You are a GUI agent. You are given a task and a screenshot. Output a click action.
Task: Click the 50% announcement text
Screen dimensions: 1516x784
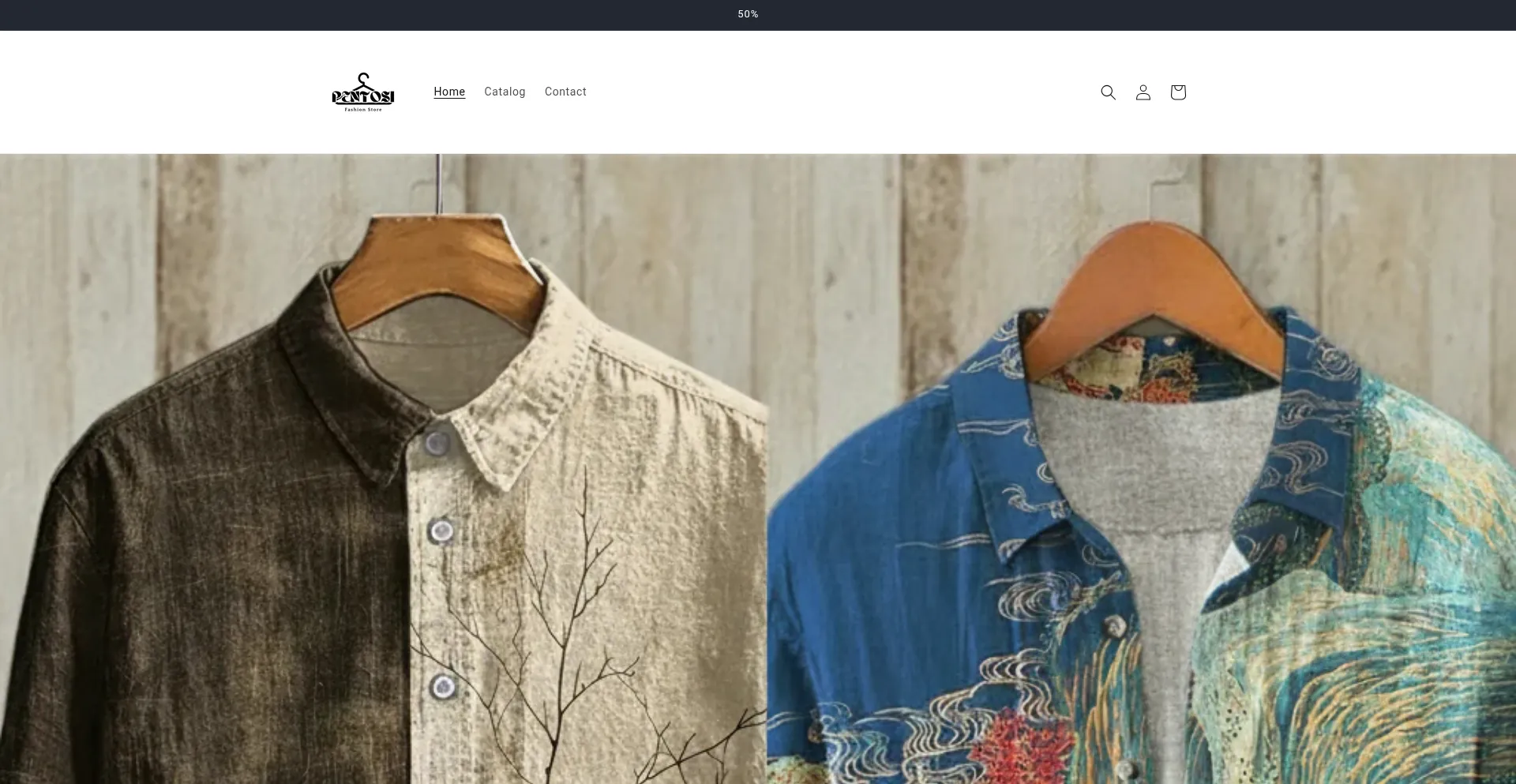pyautogui.click(x=748, y=14)
